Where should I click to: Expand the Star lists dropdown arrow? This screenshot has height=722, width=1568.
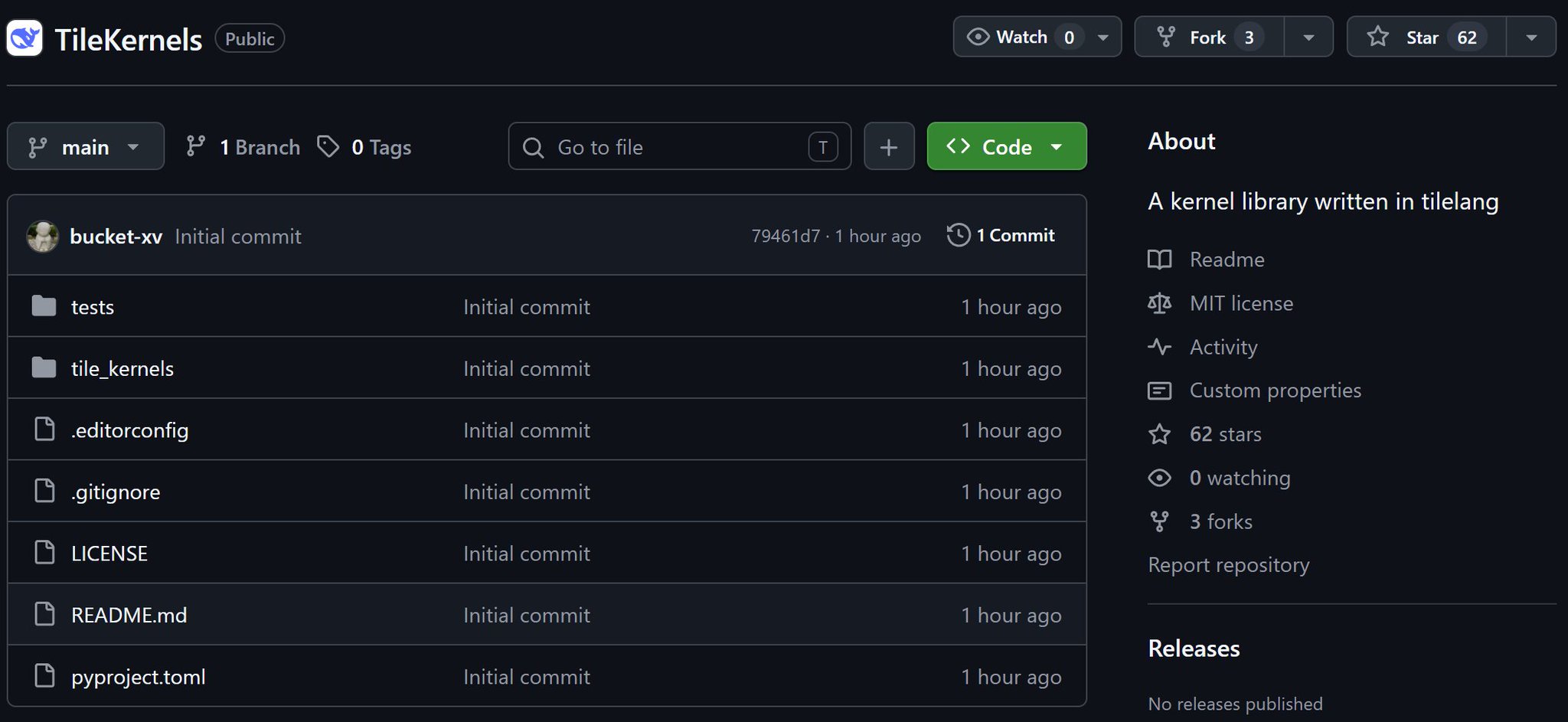click(1531, 37)
